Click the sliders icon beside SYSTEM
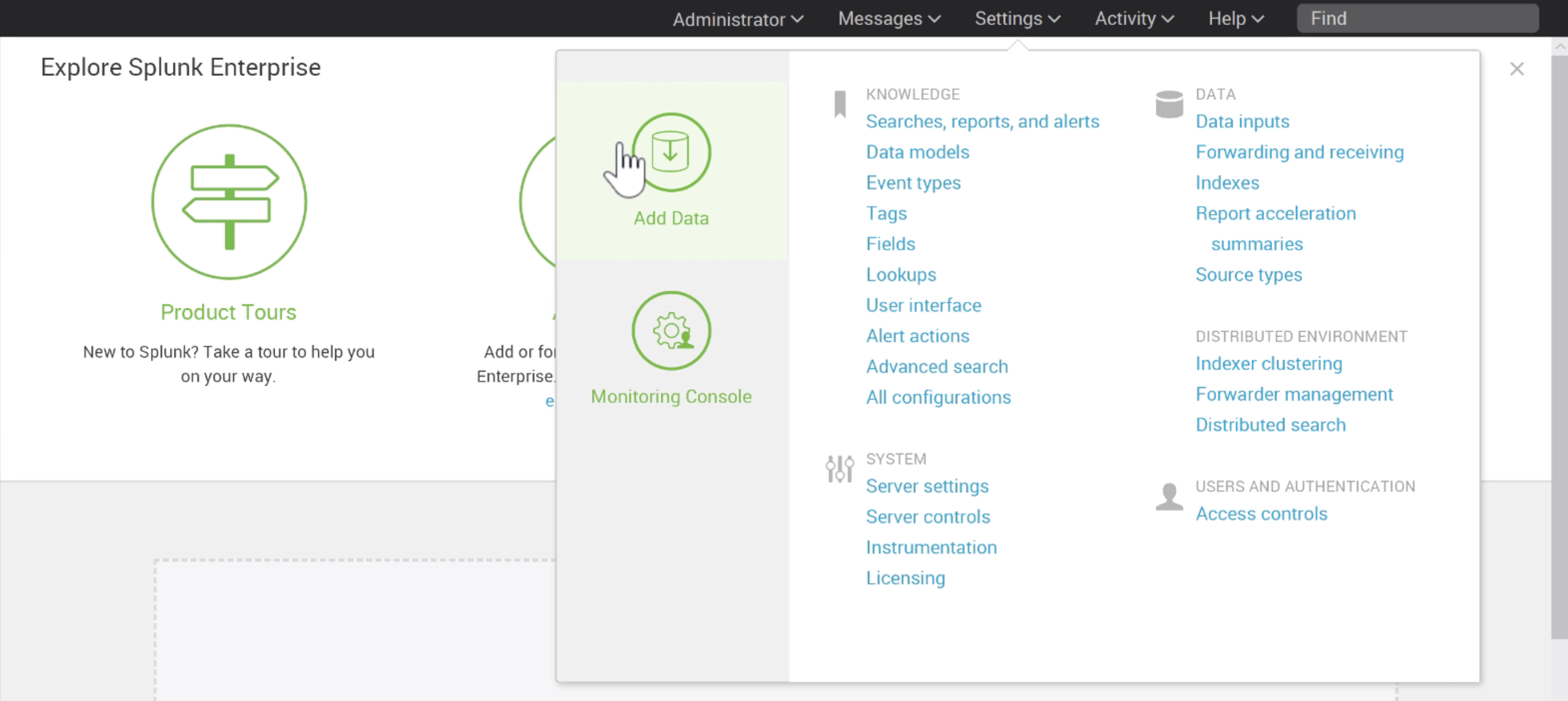The width and height of the screenshot is (1568, 701). coord(839,468)
